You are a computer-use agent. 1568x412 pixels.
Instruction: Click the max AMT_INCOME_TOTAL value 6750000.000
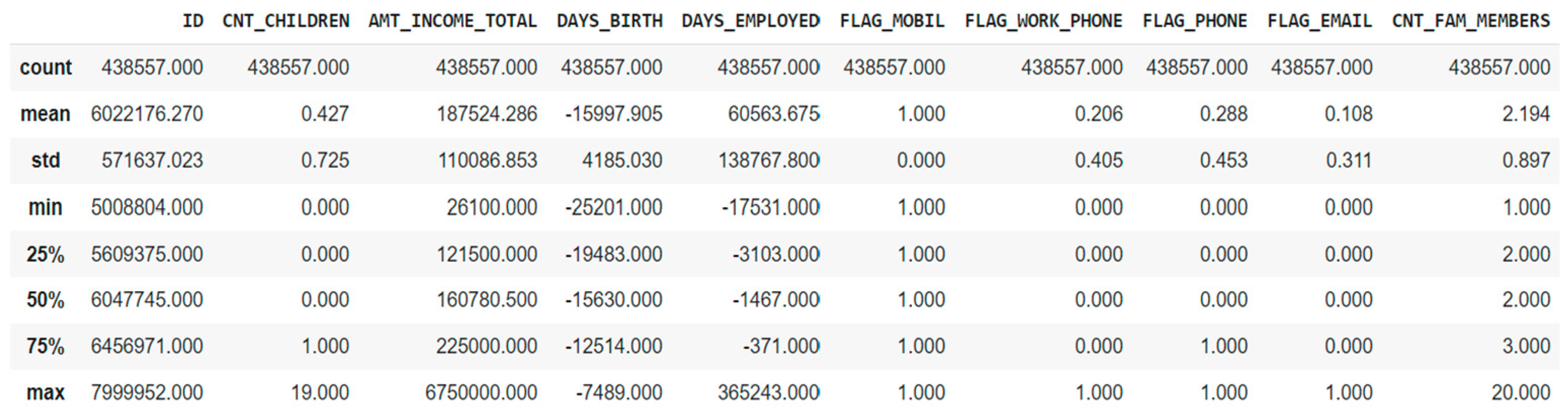point(481,392)
